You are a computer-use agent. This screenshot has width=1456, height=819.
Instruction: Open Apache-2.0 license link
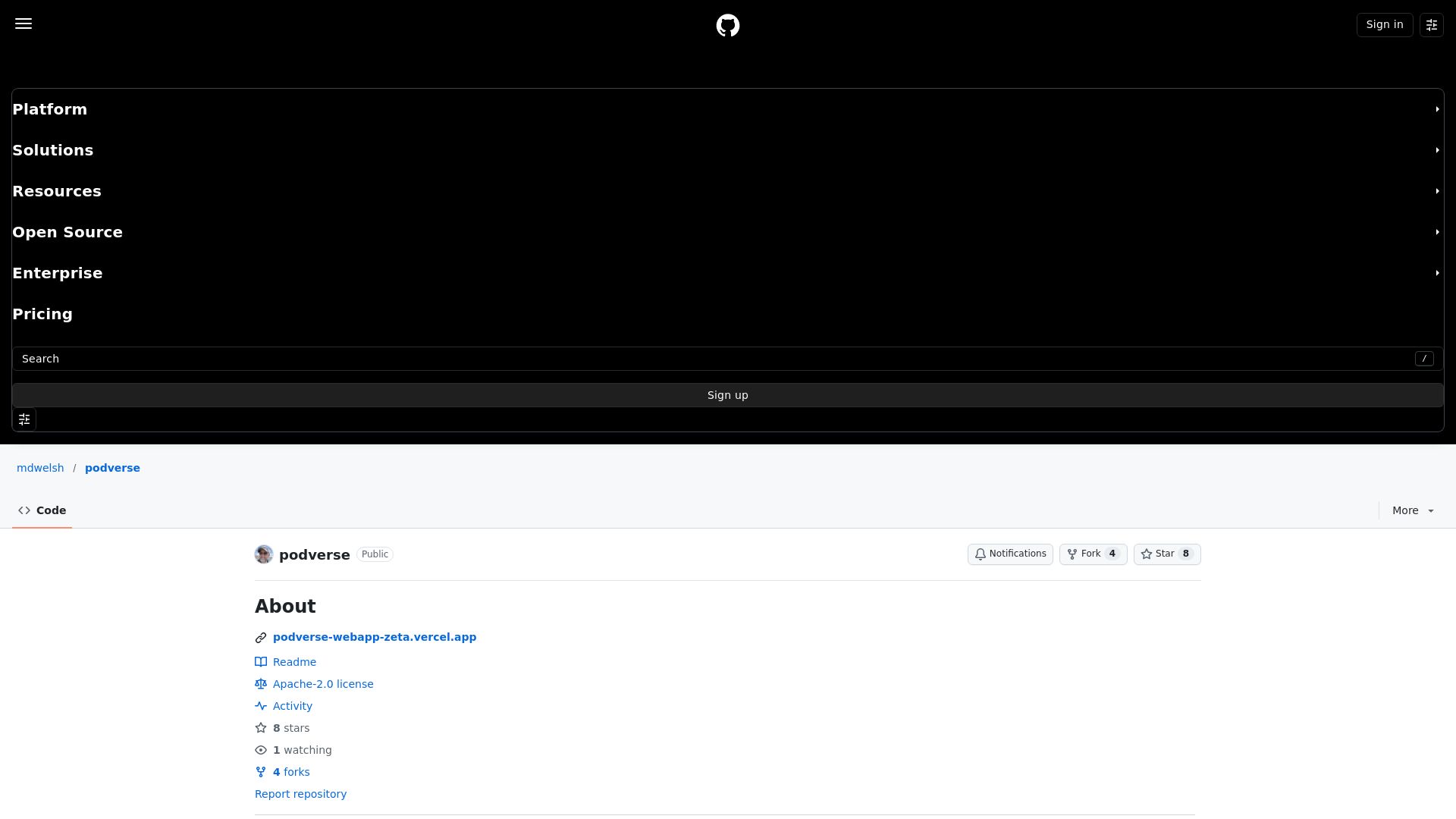[323, 684]
